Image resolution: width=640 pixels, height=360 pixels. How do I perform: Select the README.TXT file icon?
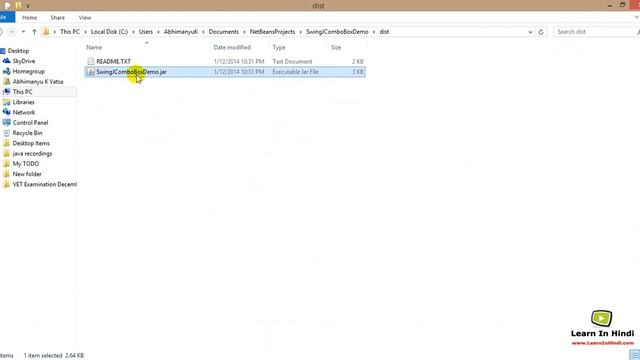tap(91, 61)
